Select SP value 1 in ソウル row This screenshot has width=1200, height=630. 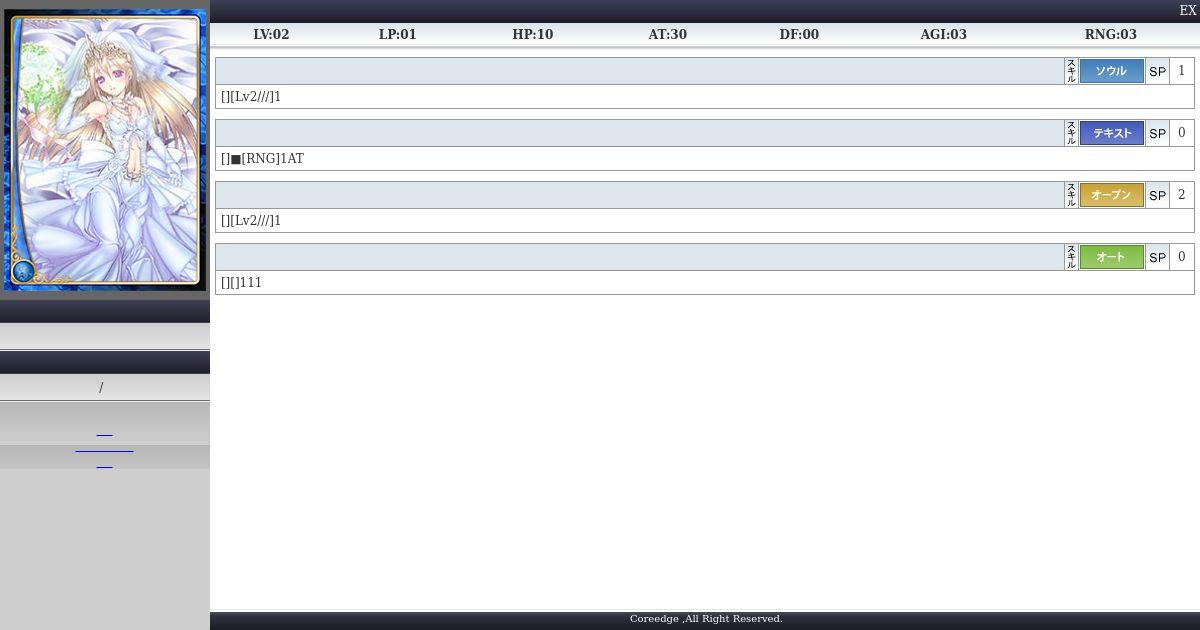(x=1182, y=71)
